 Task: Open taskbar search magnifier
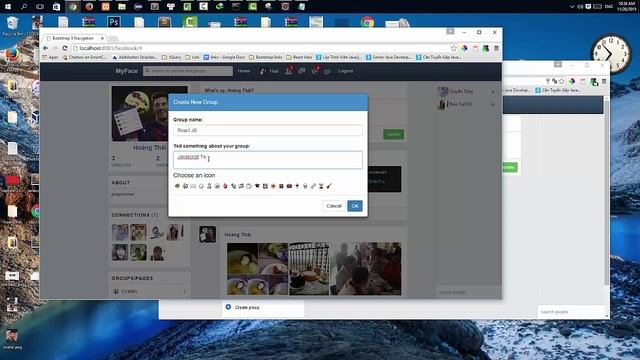[x=24, y=7]
